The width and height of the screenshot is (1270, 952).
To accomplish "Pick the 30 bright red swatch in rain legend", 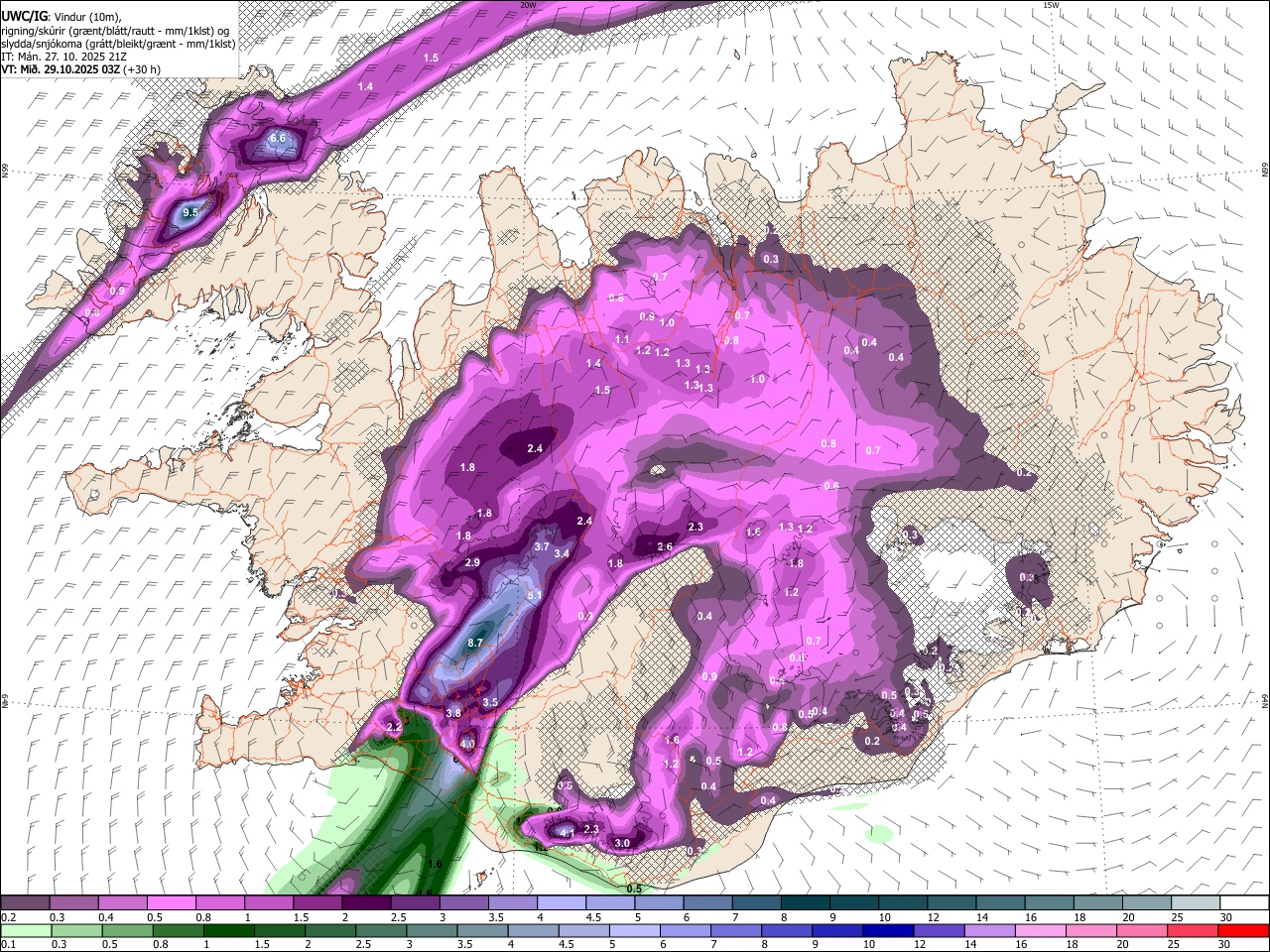I will click(x=1244, y=930).
